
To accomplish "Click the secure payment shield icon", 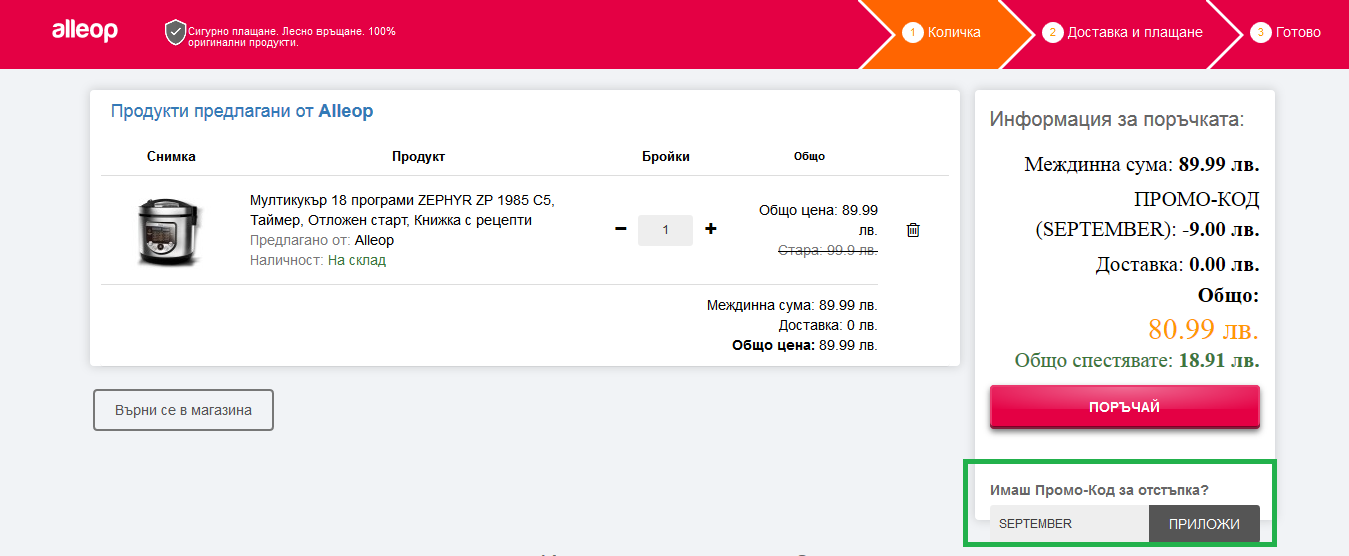I will point(175,32).
